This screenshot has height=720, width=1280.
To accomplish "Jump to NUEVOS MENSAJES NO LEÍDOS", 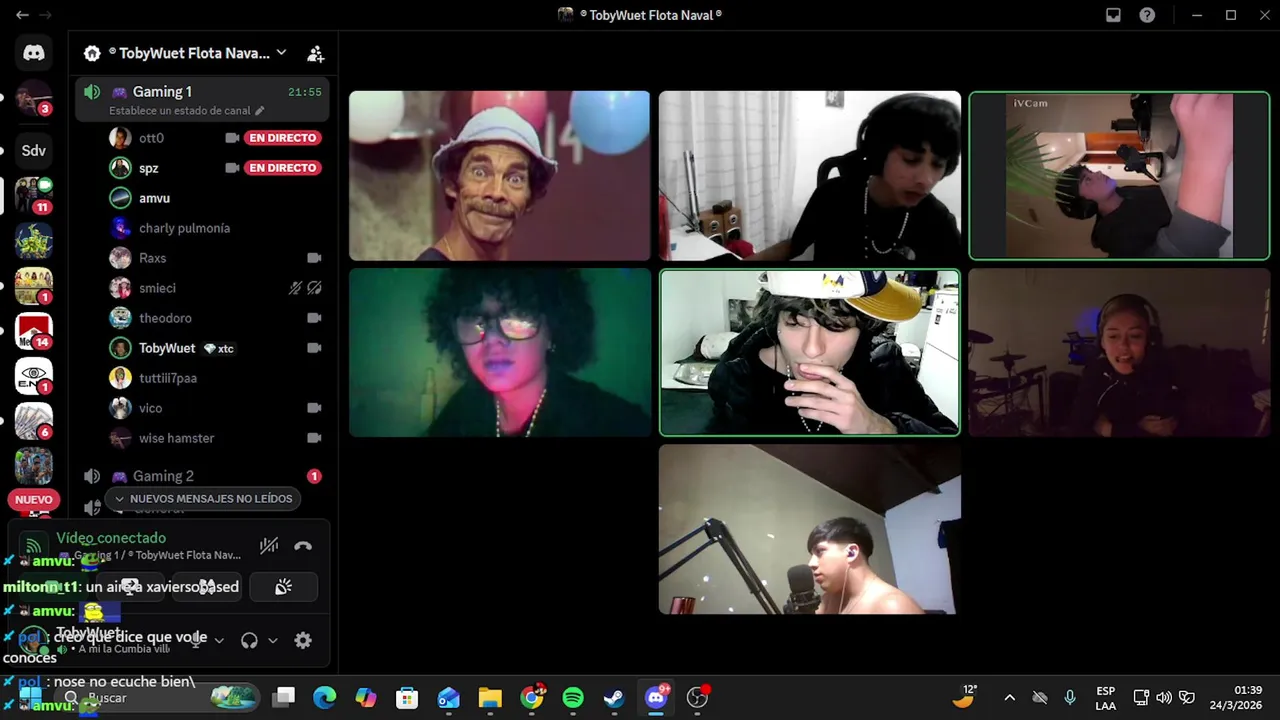I will (203, 498).
